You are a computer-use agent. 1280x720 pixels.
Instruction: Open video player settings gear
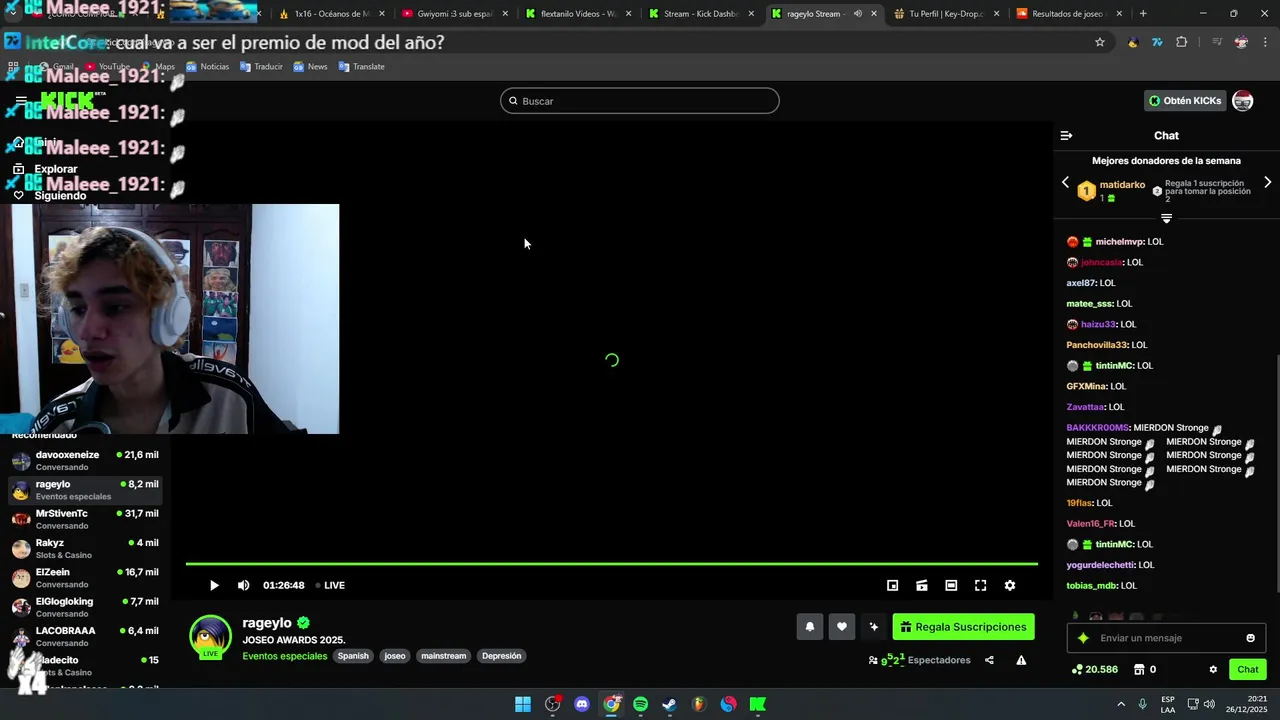[x=1010, y=586]
